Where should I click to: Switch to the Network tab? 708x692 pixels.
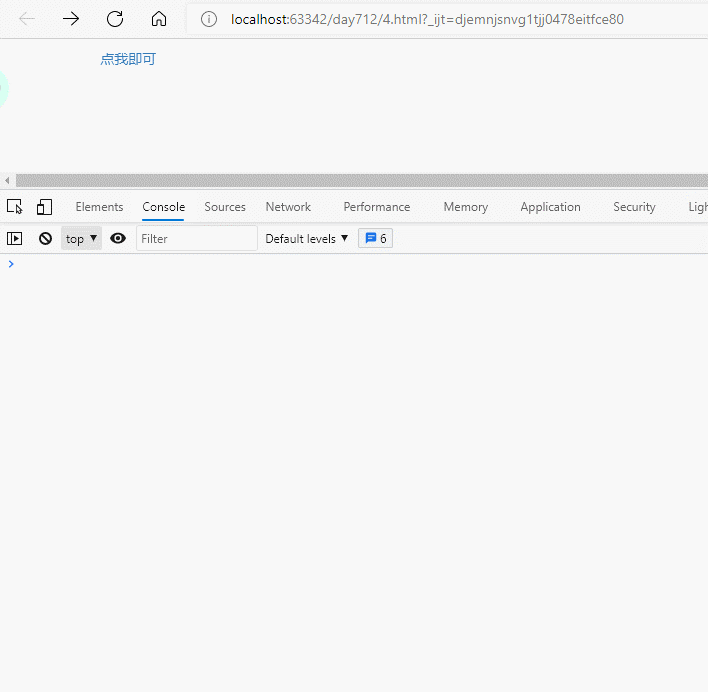288,207
